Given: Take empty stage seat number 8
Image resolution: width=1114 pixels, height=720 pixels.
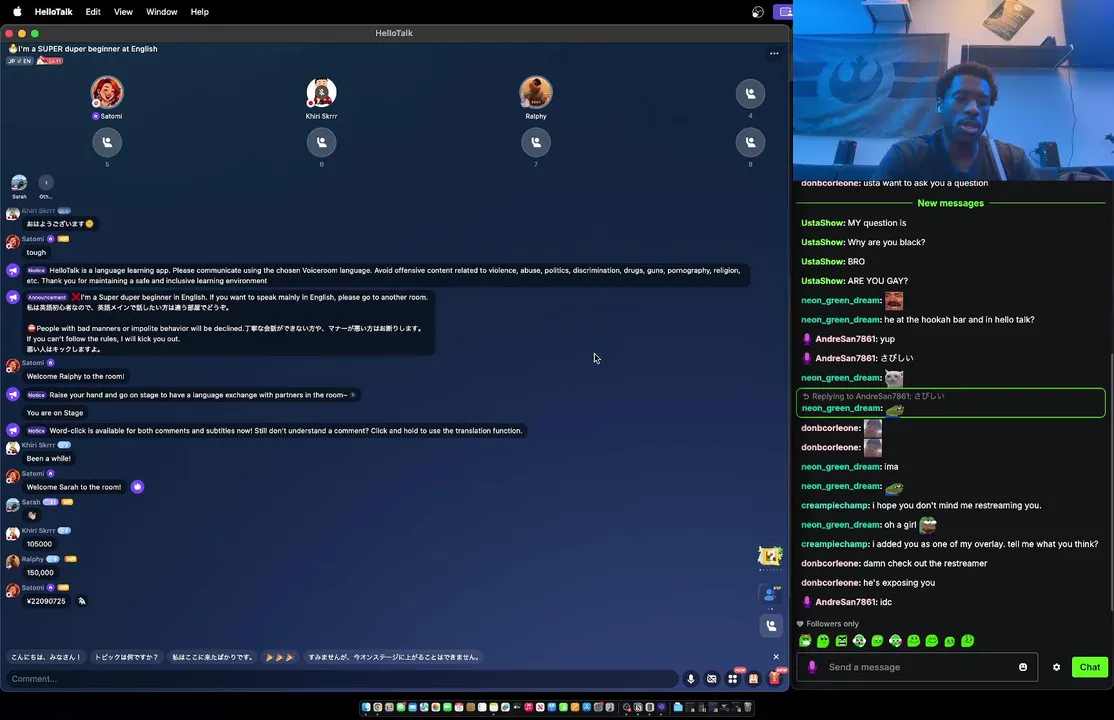Looking at the screenshot, I should coord(750,142).
